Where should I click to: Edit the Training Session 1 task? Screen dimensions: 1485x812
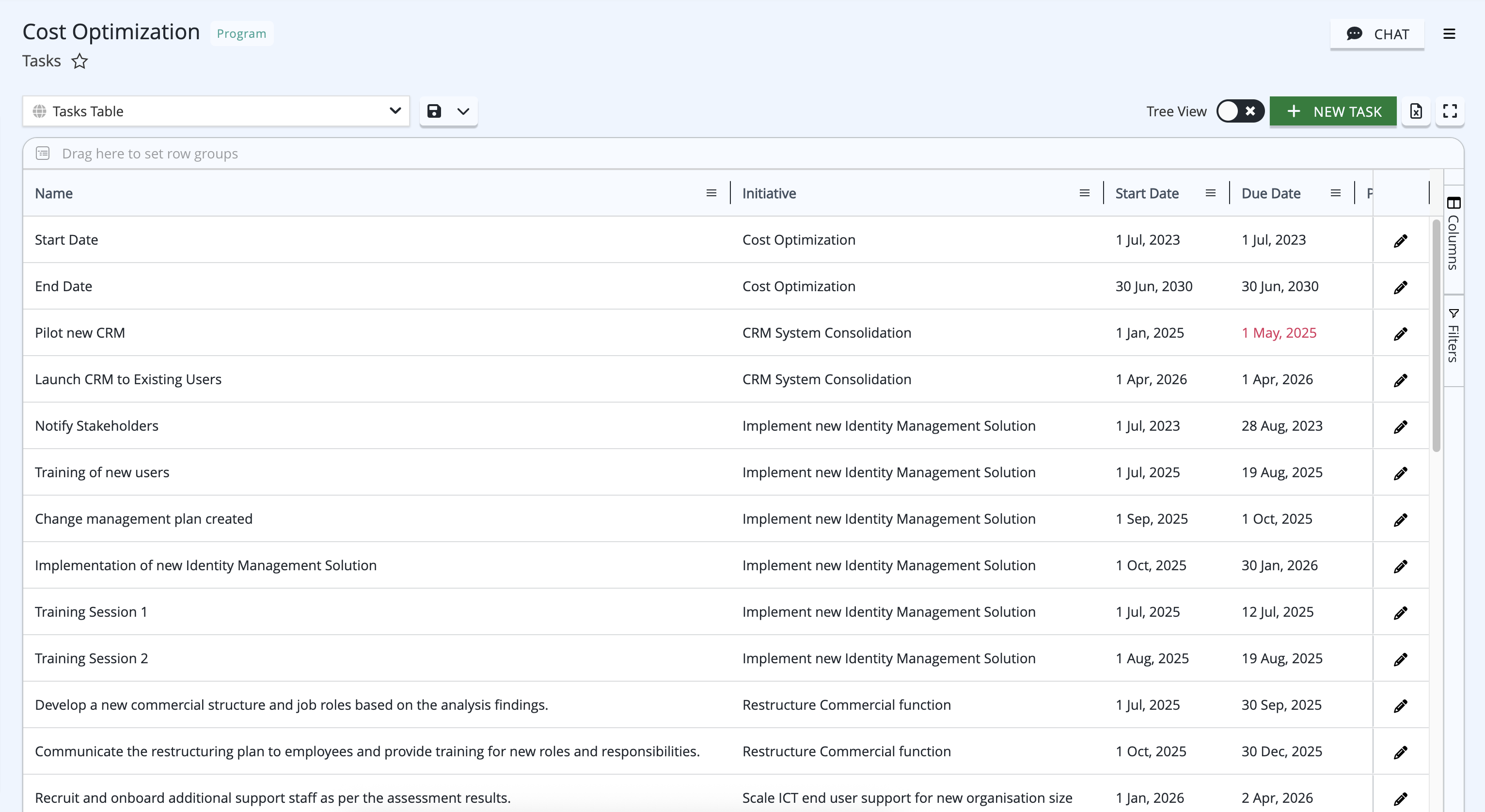1401,612
